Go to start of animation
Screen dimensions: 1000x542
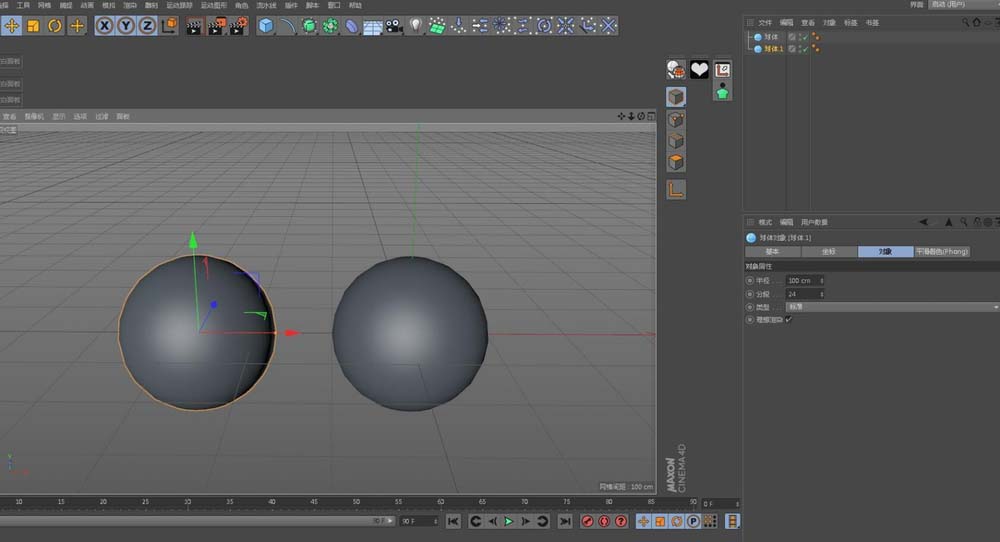pyautogui.click(x=453, y=522)
